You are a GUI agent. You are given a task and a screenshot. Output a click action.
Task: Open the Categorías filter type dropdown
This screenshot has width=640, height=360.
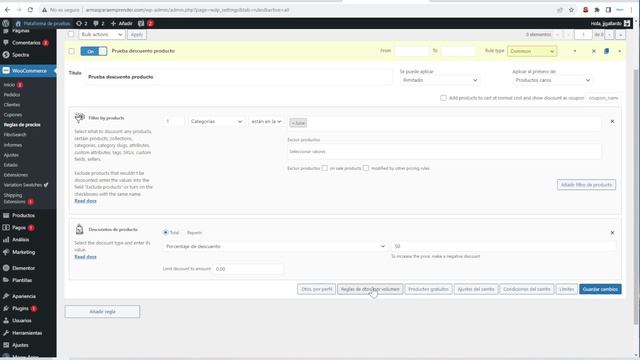pyautogui.click(x=216, y=121)
